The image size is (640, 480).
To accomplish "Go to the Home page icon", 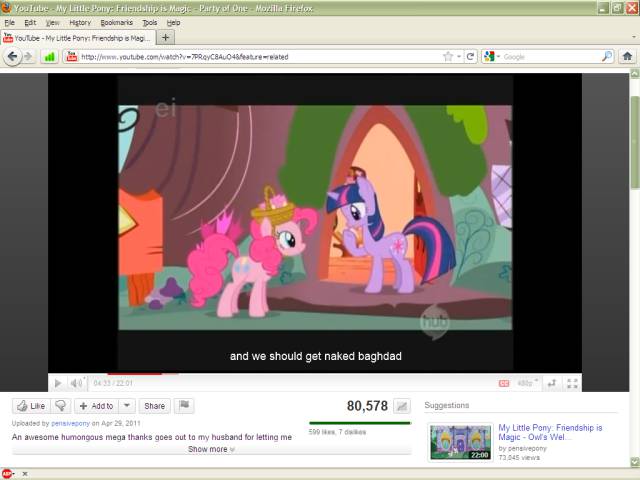I will click(x=627, y=56).
